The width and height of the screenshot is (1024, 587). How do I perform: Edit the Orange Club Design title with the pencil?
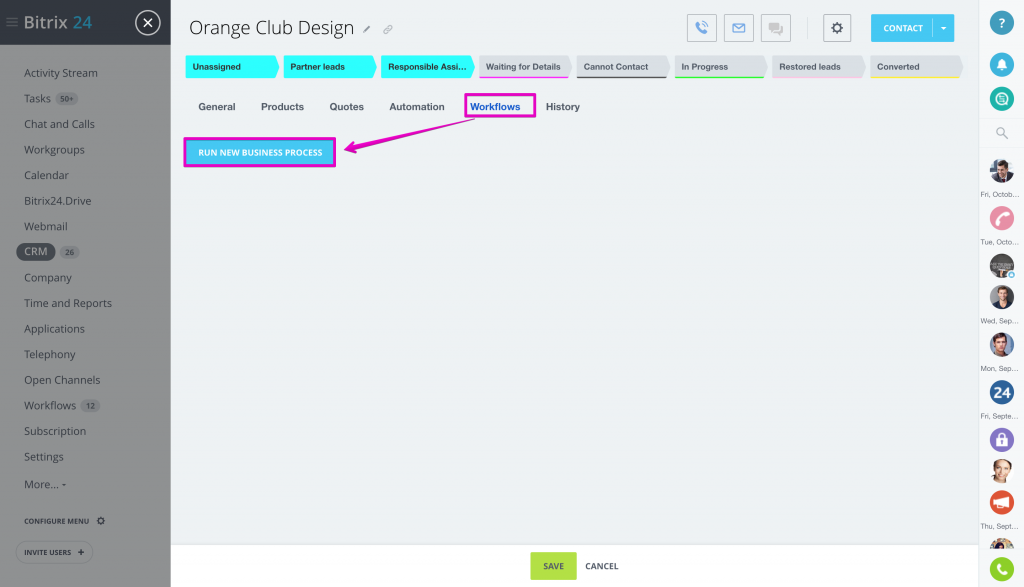367,29
